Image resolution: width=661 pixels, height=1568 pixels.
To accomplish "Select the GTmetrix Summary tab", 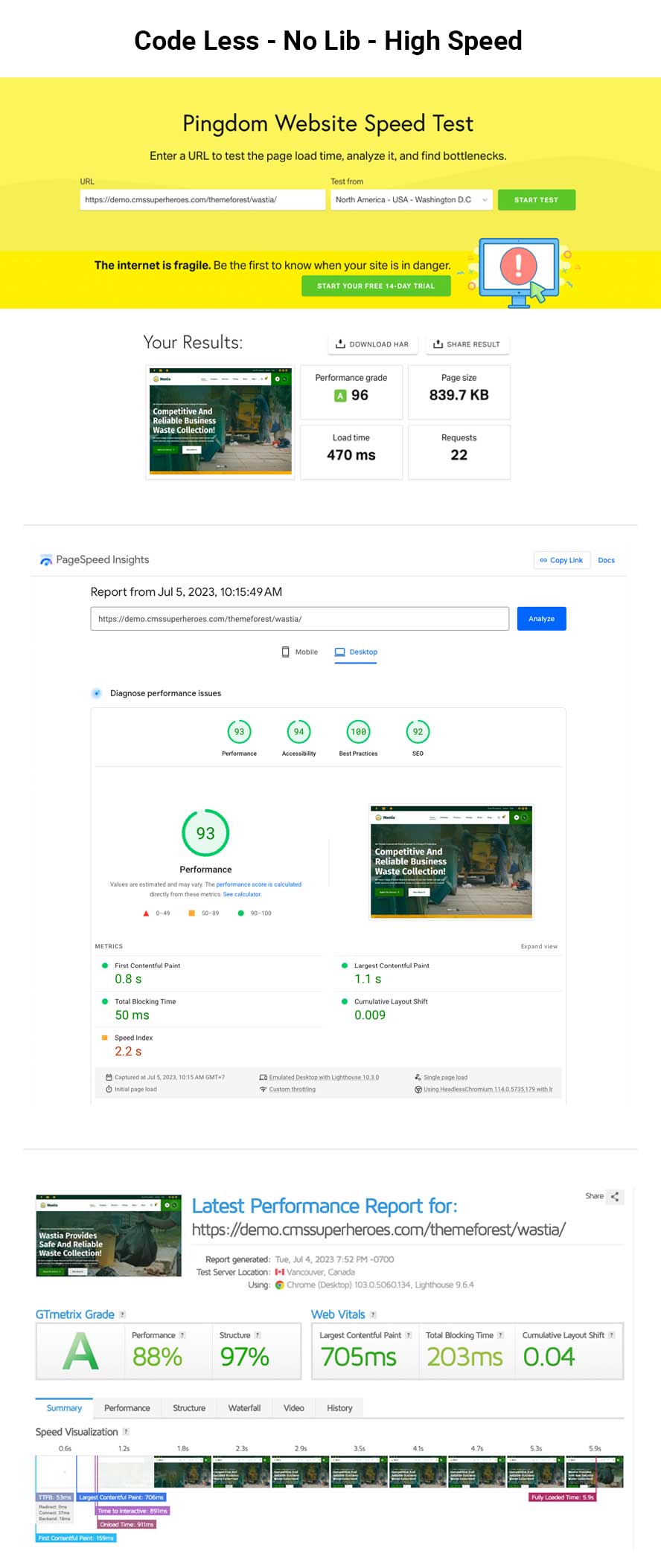I will pos(64,1408).
